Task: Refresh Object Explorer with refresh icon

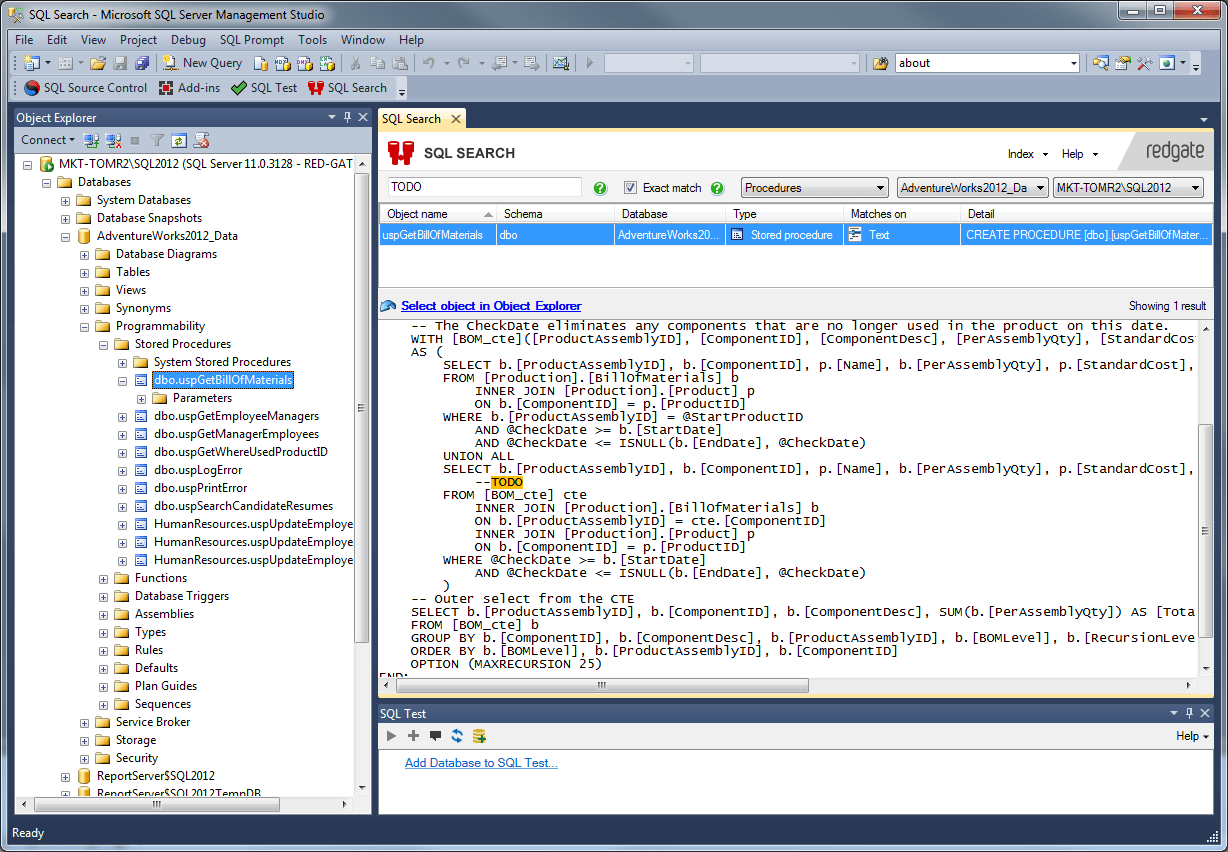Action: click(x=179, y=140)
